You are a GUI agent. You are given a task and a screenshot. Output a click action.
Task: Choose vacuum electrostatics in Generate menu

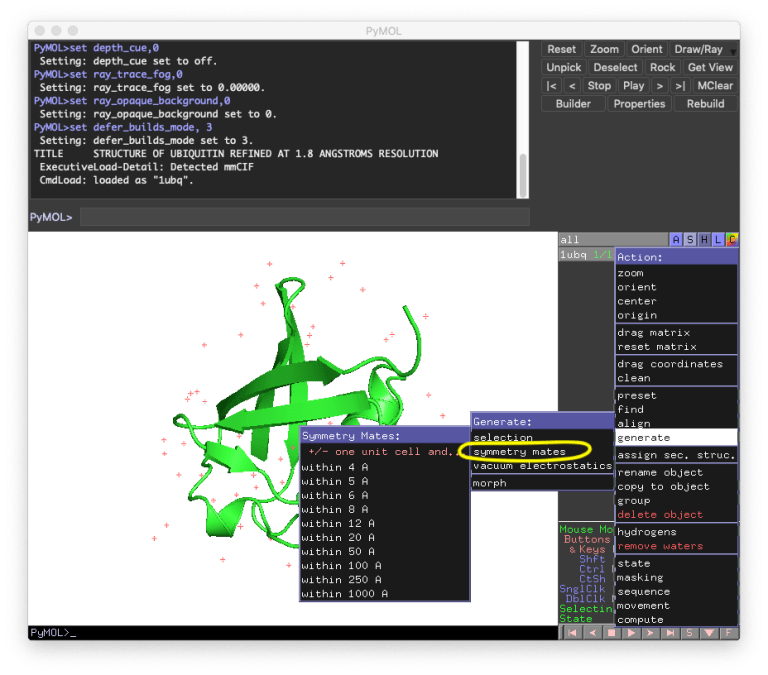coord(542,466)
